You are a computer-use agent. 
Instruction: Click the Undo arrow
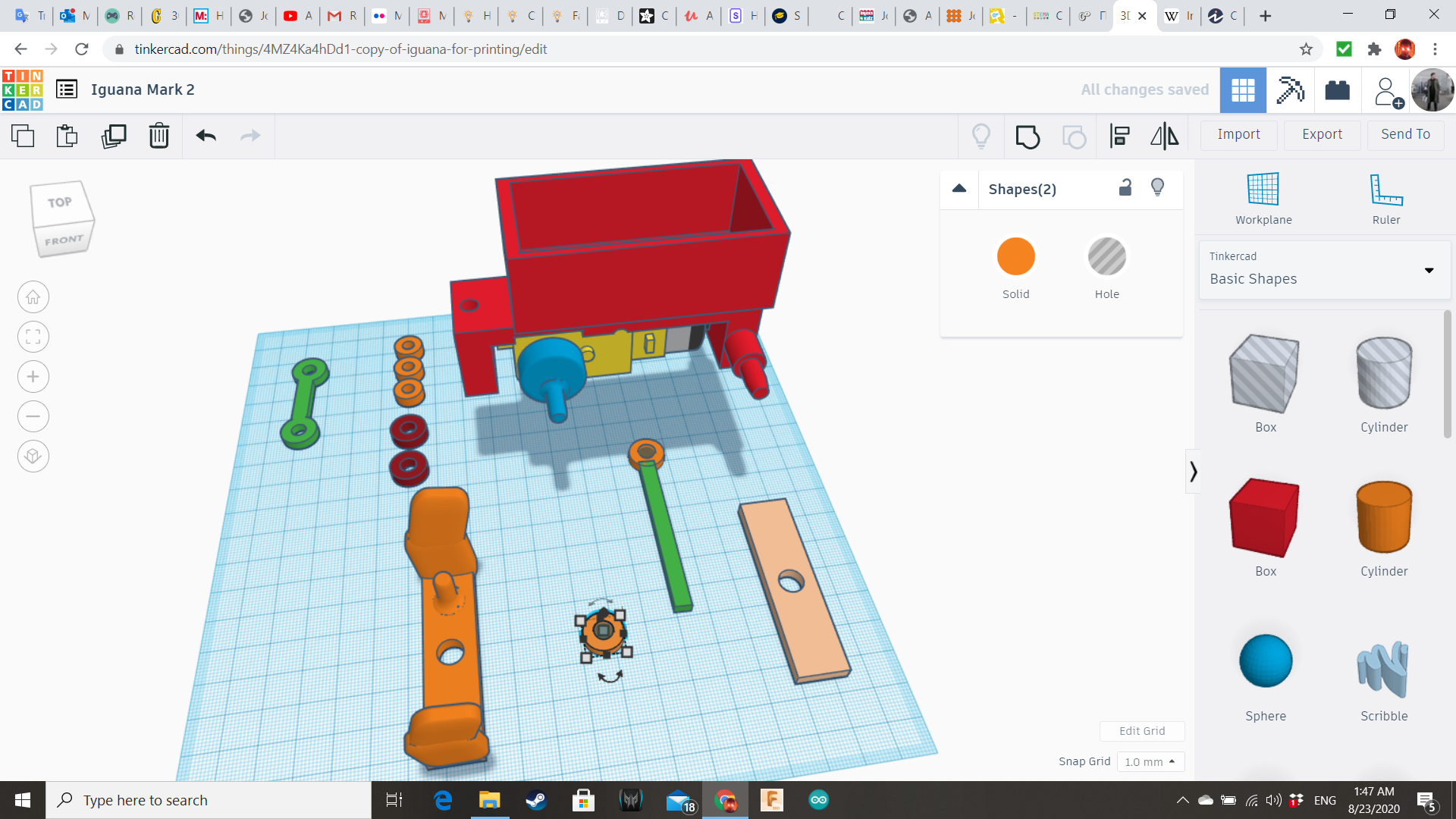[x=206, y=136]
